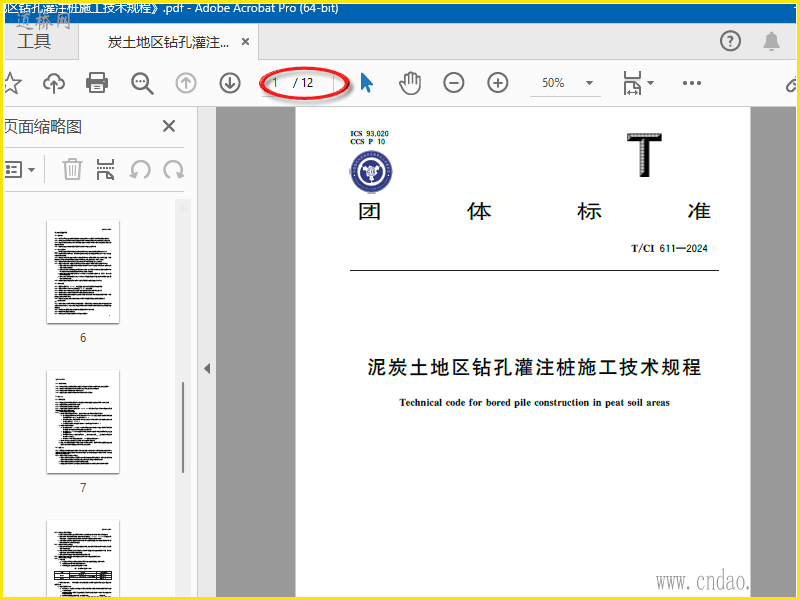Click the standard number T/CI 611—2024
Viewport: 800px width, 600px height.
pos(669,248)
